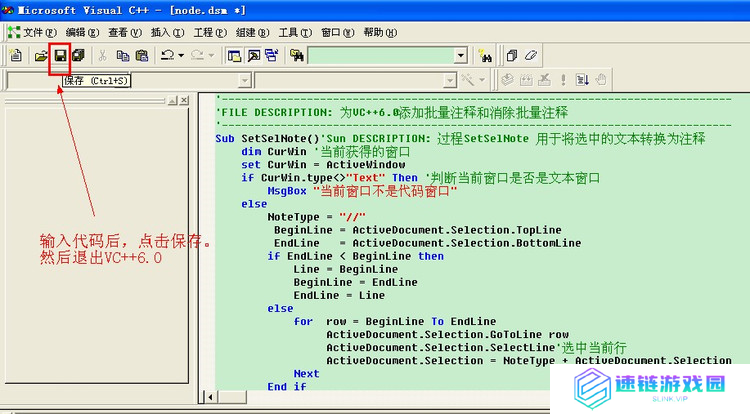Click the eraser-shaped toolbar icon

[x=530, y=55]
